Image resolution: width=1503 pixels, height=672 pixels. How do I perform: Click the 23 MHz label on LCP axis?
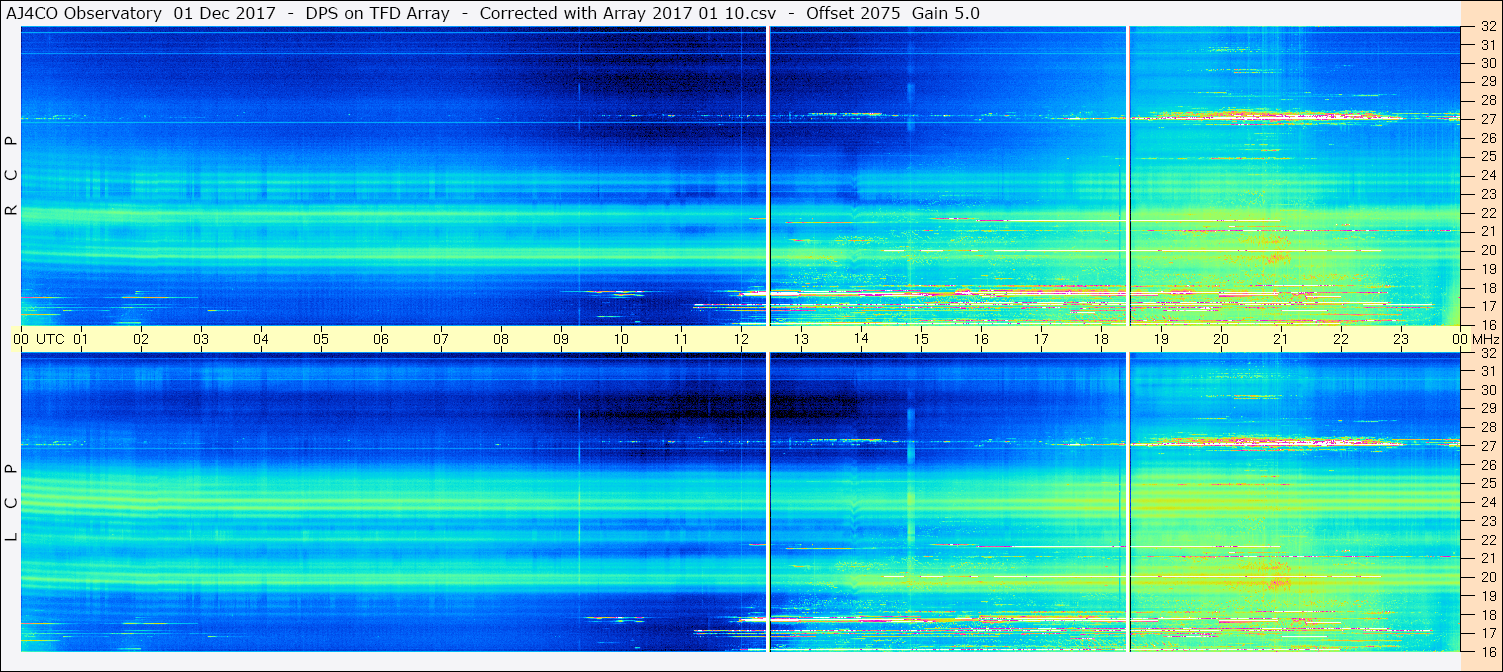(1487, 521)
